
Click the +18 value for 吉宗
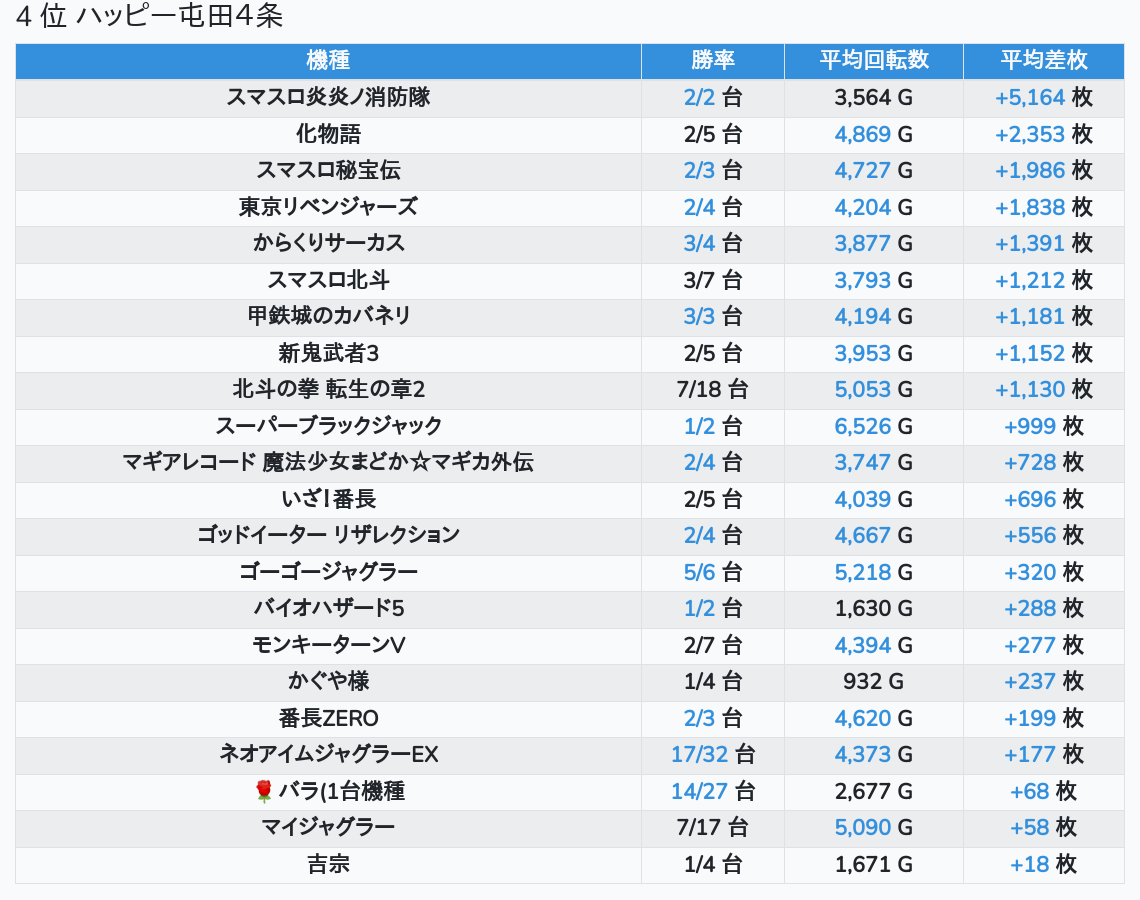coord(1029,864)
